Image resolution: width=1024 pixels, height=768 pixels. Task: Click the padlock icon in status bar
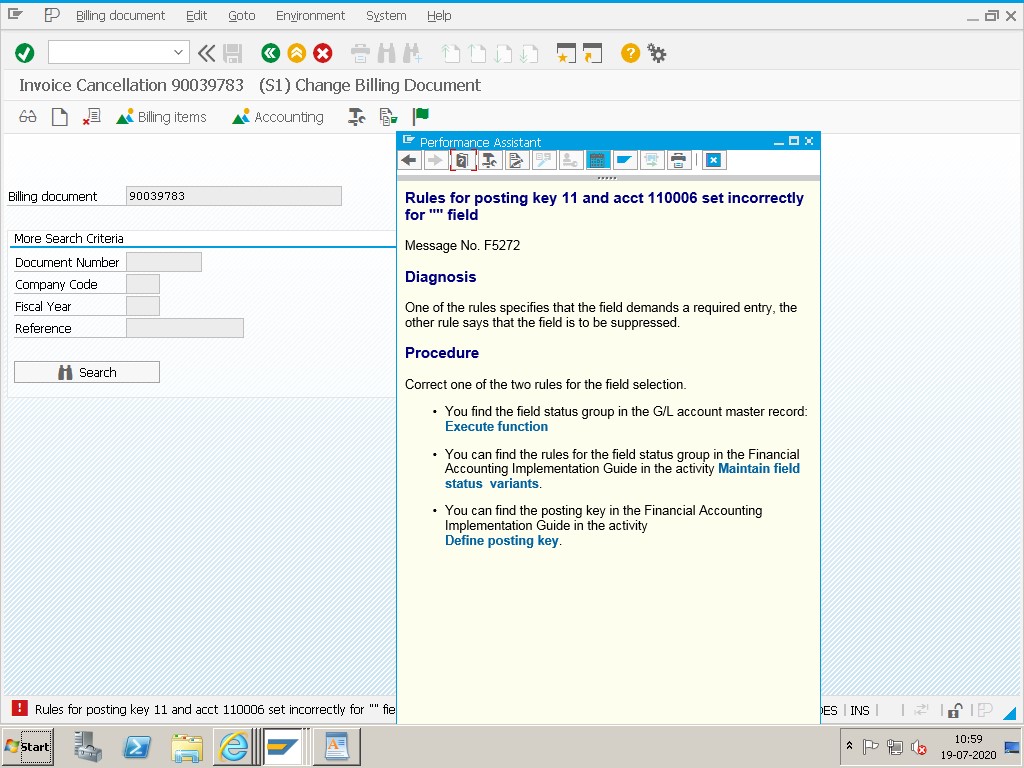955,711
